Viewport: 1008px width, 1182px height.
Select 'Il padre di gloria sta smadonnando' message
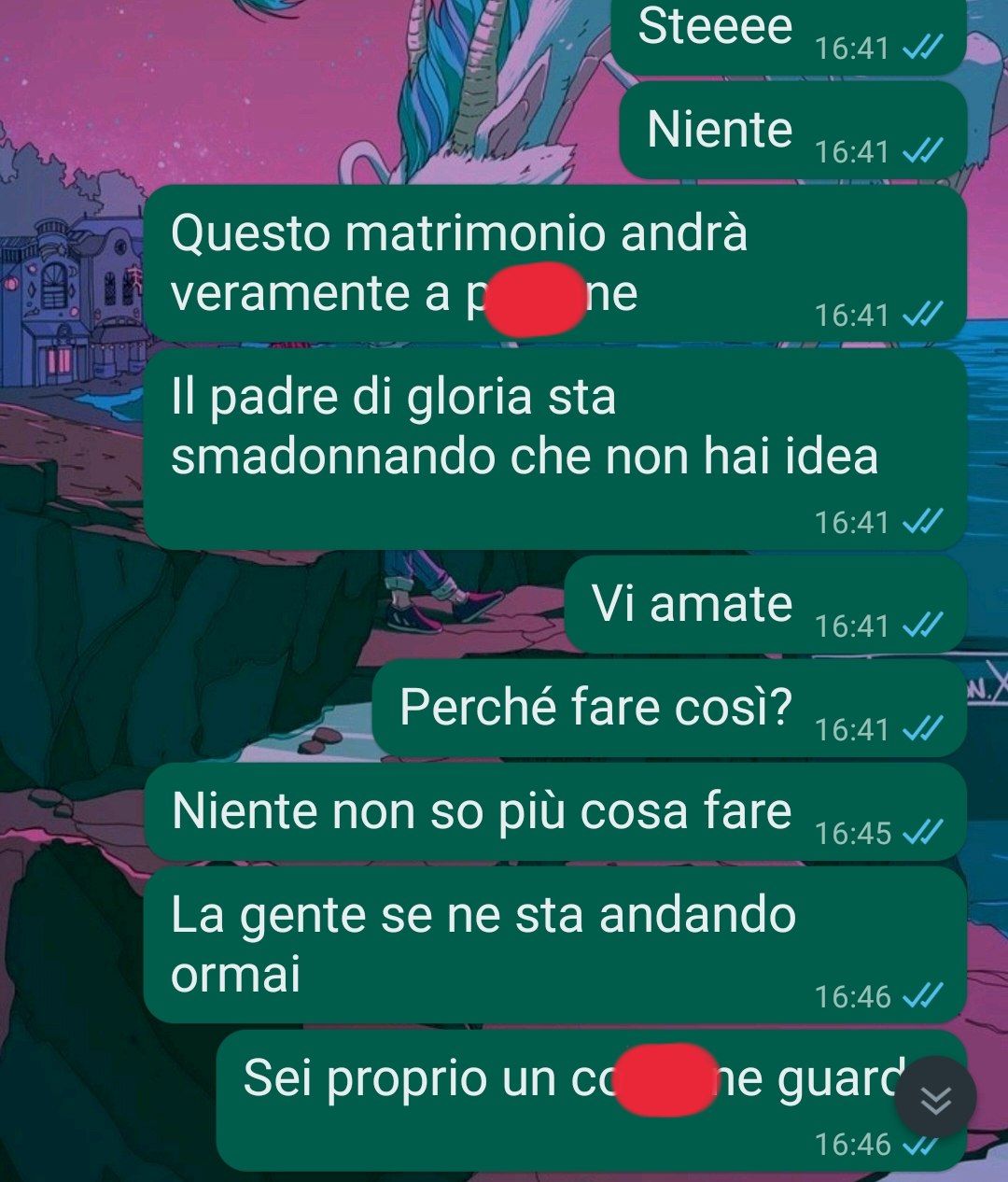tap(554, 449)
